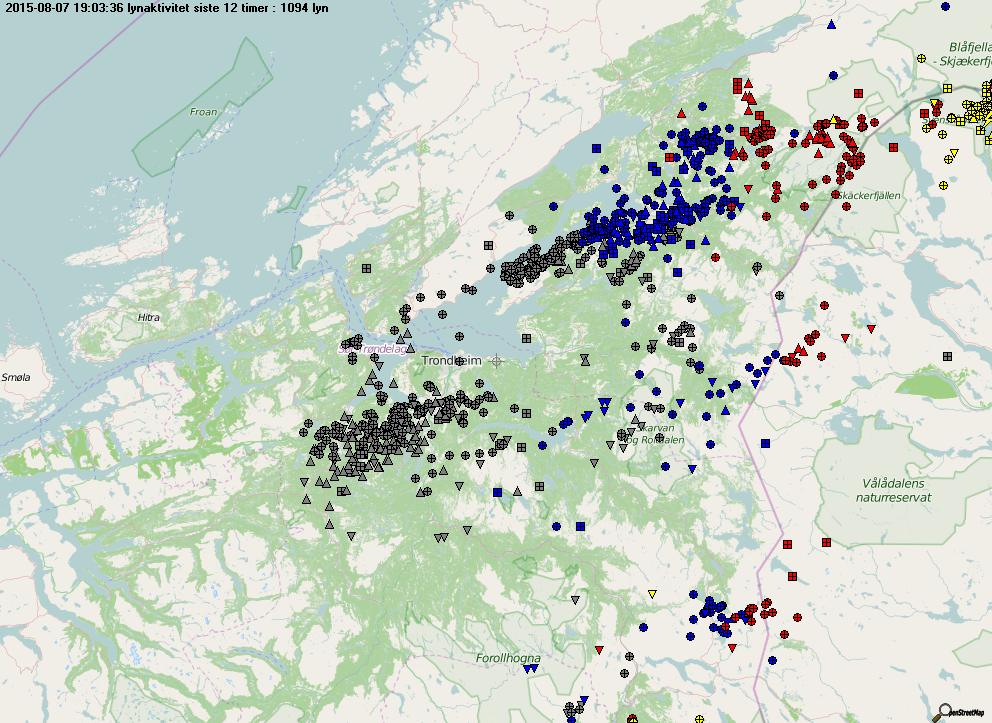Click the blue circle marker in top-right corner

tap(945, 6)
